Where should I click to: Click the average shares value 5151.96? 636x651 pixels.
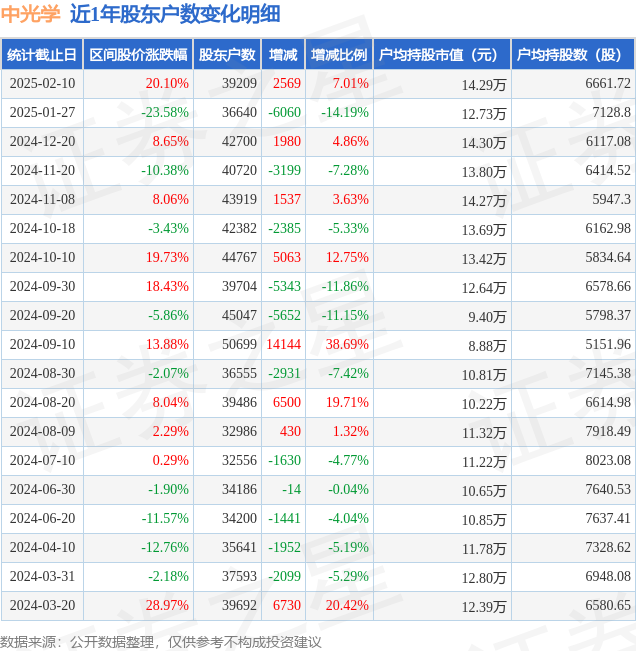608,344
